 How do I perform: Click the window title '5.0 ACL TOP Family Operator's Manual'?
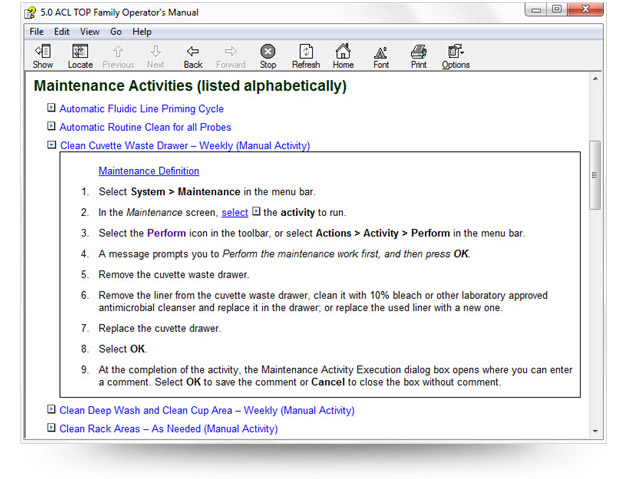pyautogui.click(x=119, y=13)
